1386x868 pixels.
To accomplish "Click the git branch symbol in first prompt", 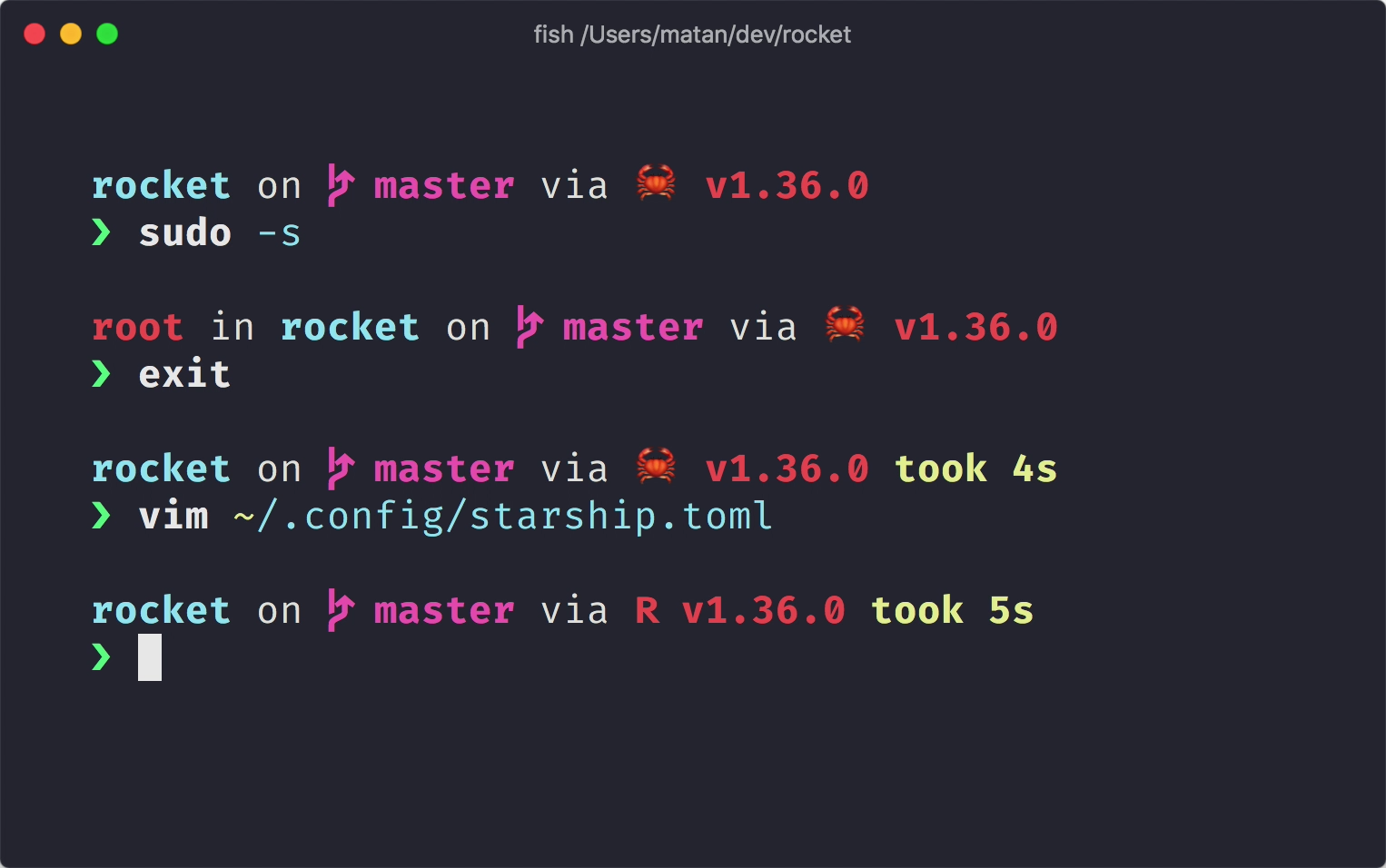I will 340,185.
